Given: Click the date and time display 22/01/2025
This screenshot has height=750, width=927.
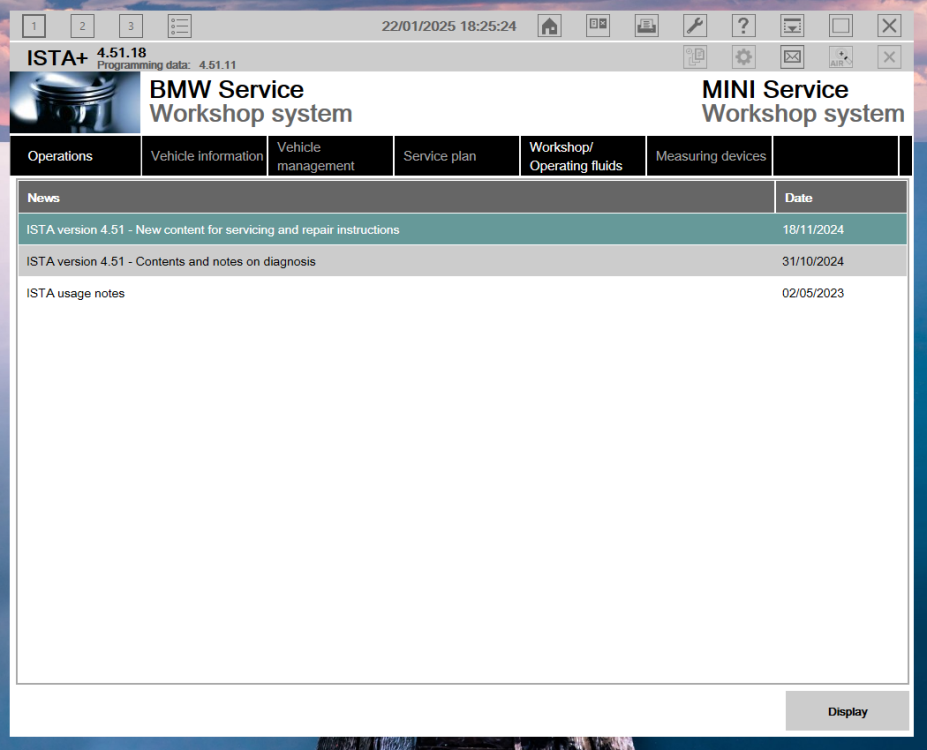Looking at the screenshot, I should [x=449, y=26].
